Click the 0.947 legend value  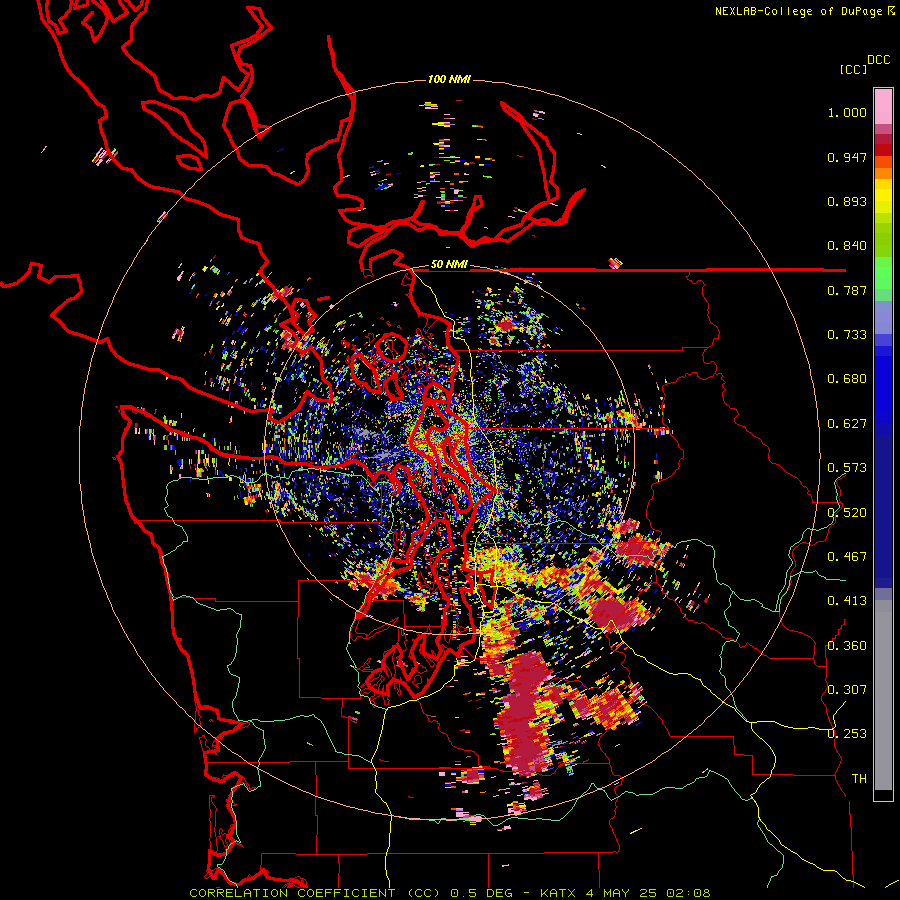pos(847,157)
